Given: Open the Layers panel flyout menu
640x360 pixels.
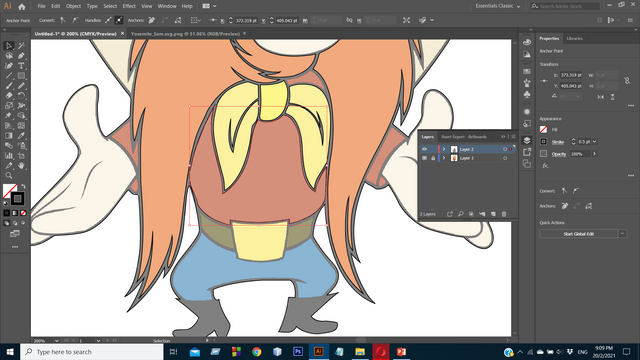Looking at the screenshot, I should point(513,137).
